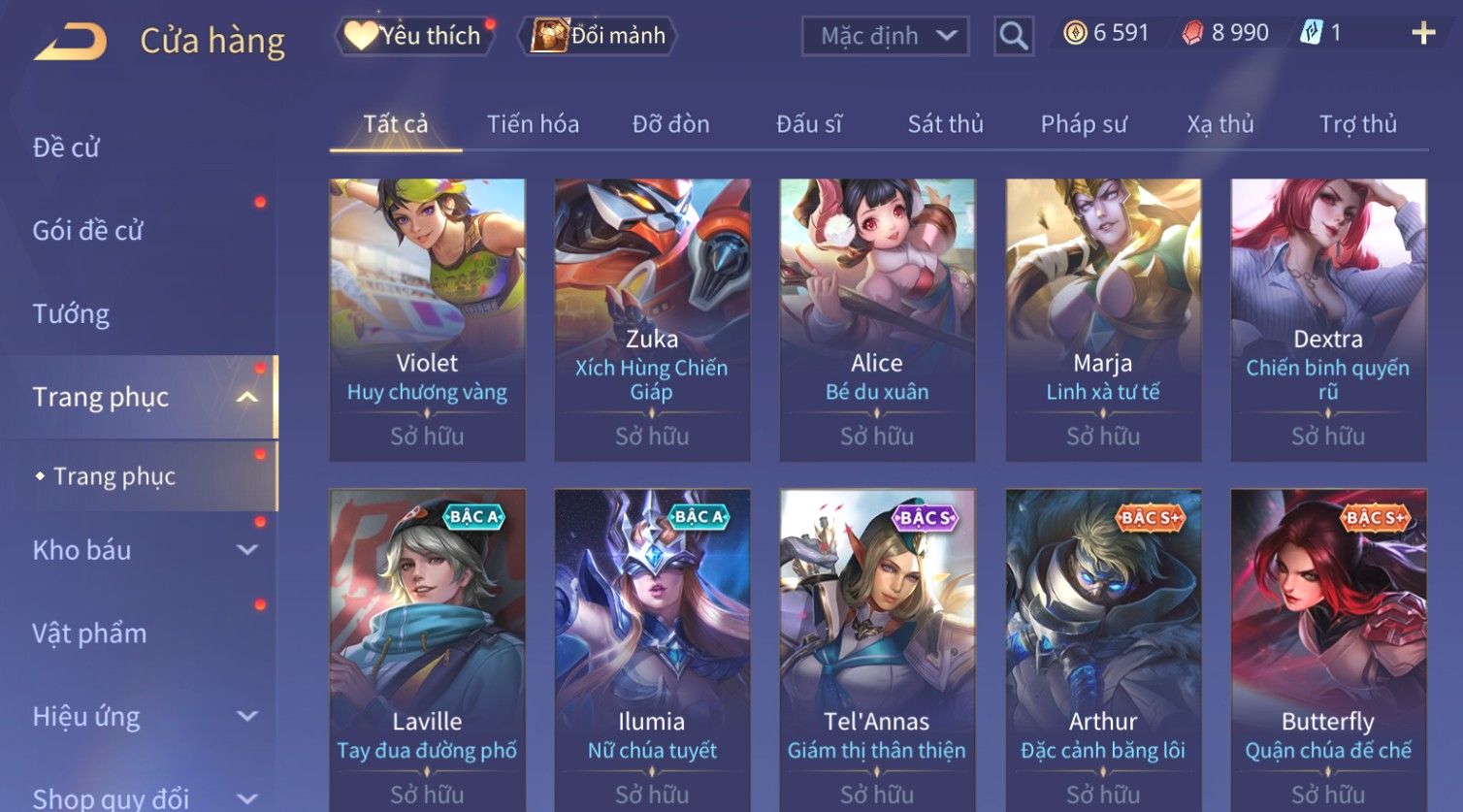Switch to the Sát thủ tab
This screenshot has height=812, width=1463.
click(x=946, y=124)
